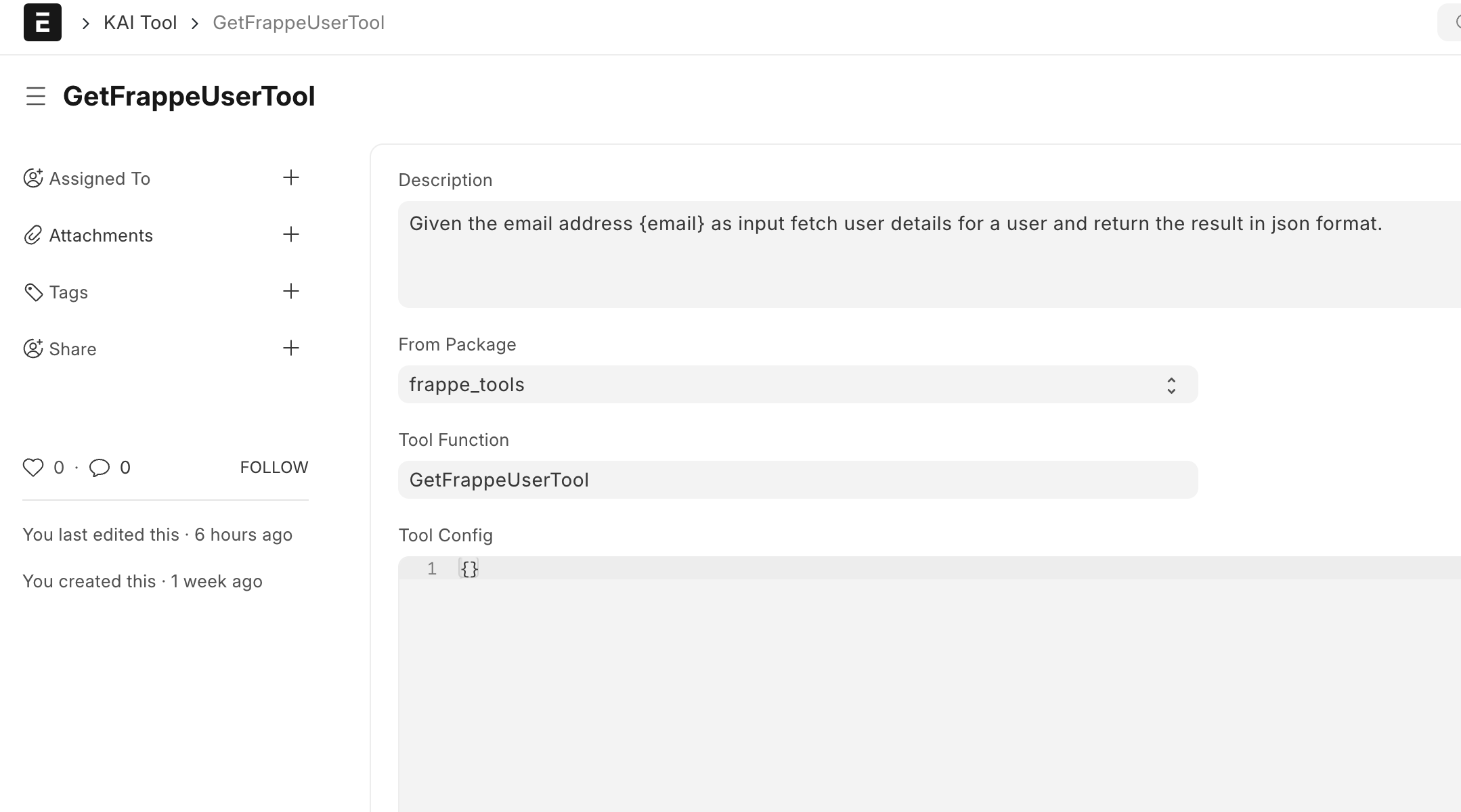Click inside the Tool Config code editor
The image size is (1461, 812).
click(x=928, y=677)
